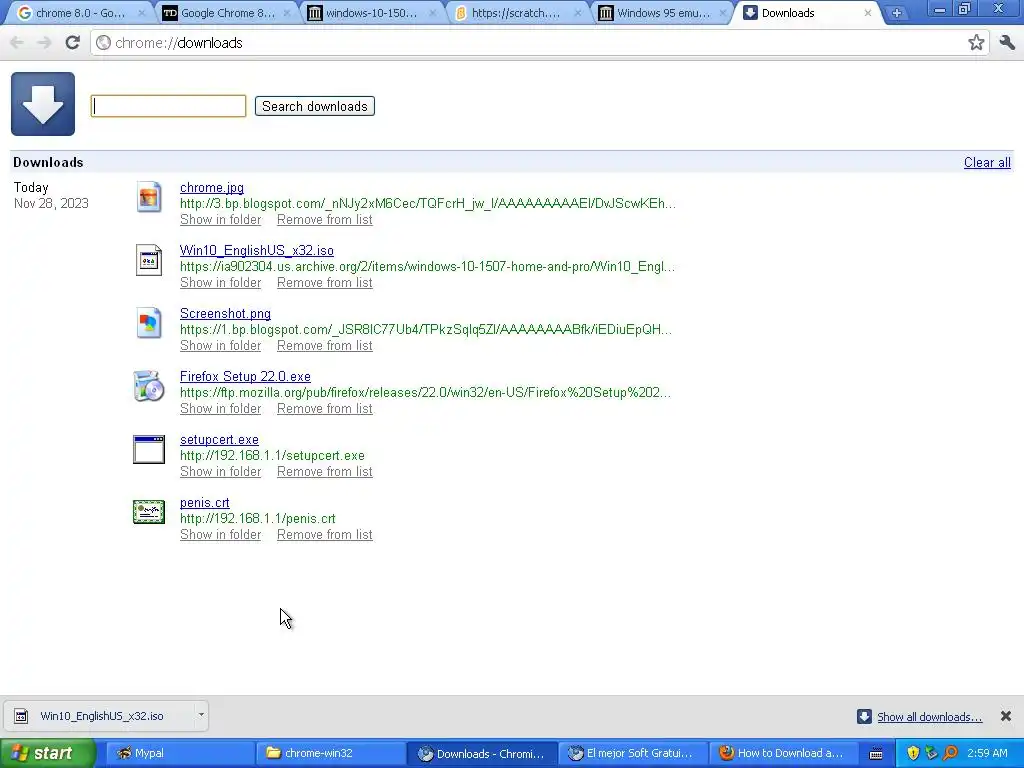Switch to the Windows 95 emu tab
This screenshot has width=1024, height=768.
click(x=661, y=13)
